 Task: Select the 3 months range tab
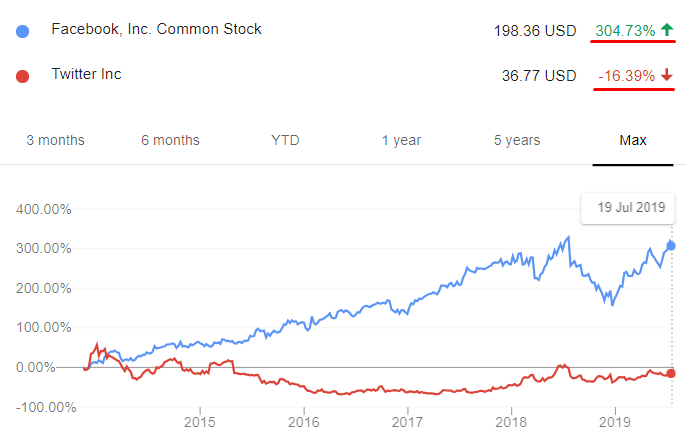[x=55, y=140]
